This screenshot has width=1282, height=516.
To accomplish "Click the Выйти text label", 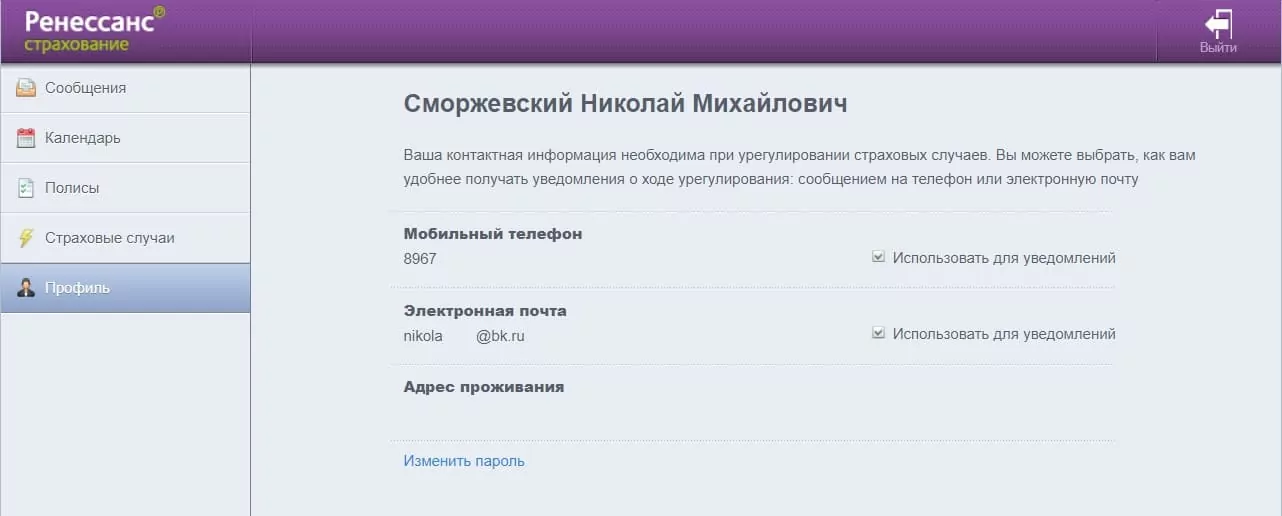I will coord(1218,47).
